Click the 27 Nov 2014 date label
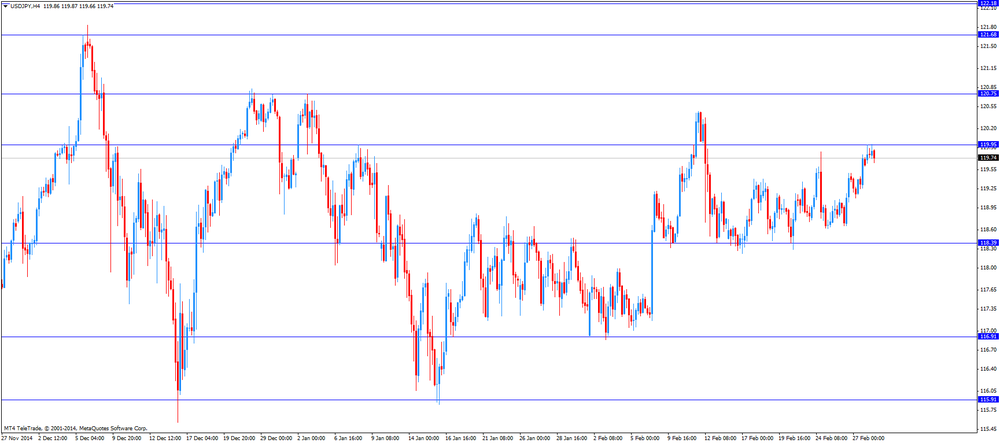This screenshot has height=443, width=1000. click(x=15, y=438)
